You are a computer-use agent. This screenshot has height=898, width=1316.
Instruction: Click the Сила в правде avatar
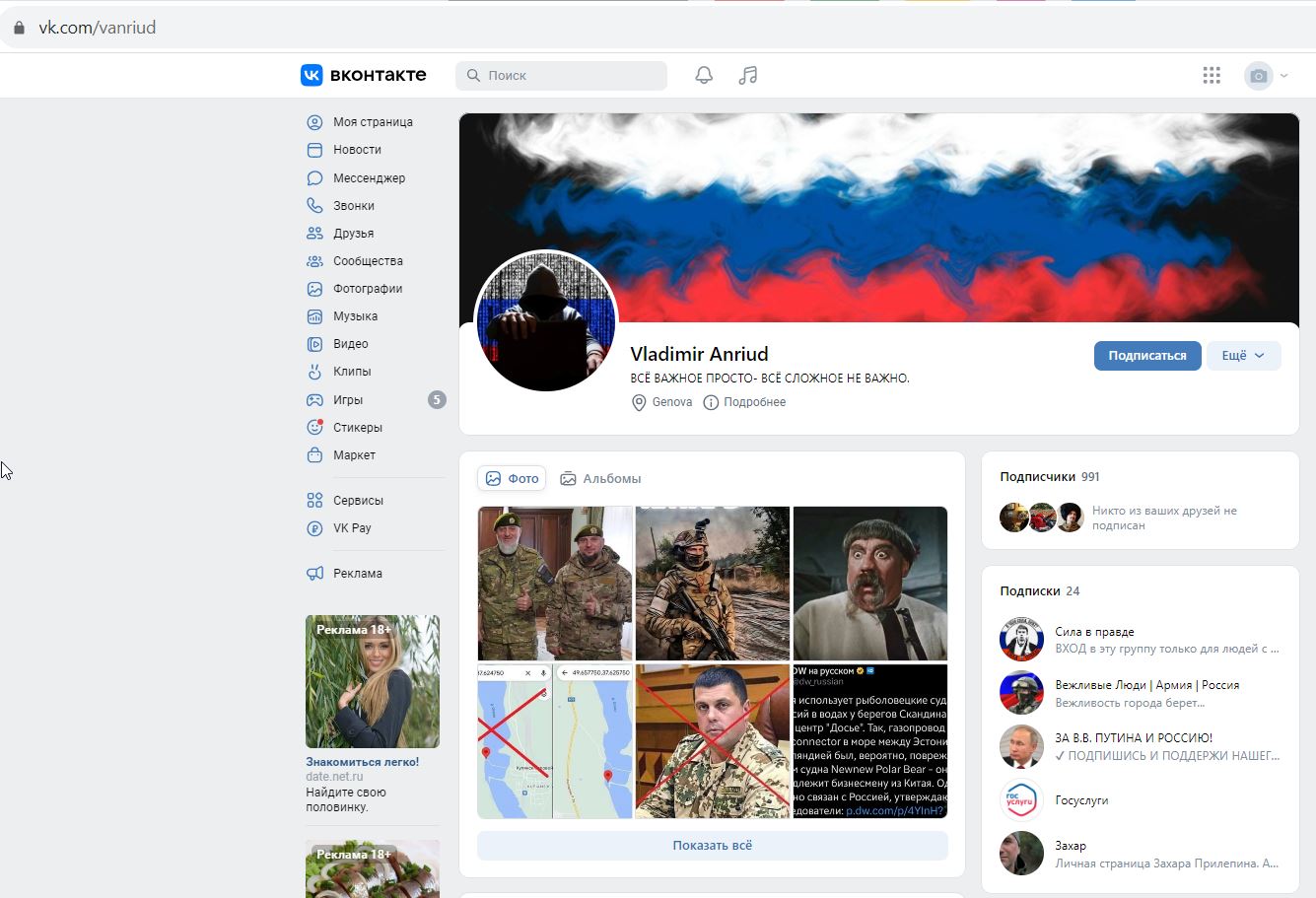(x=1021, y=640)
